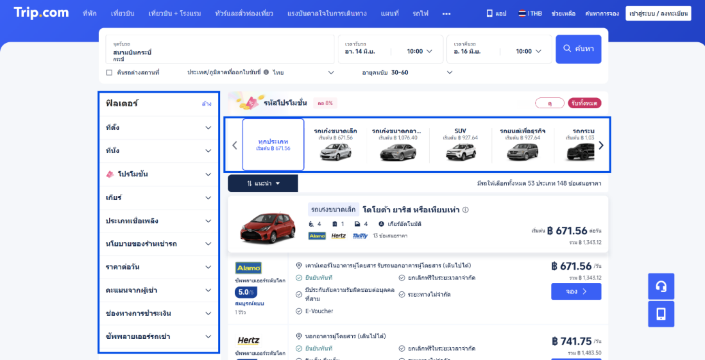Open the phone floating button below the headset

pyautogui.click(x=661, y=314)
